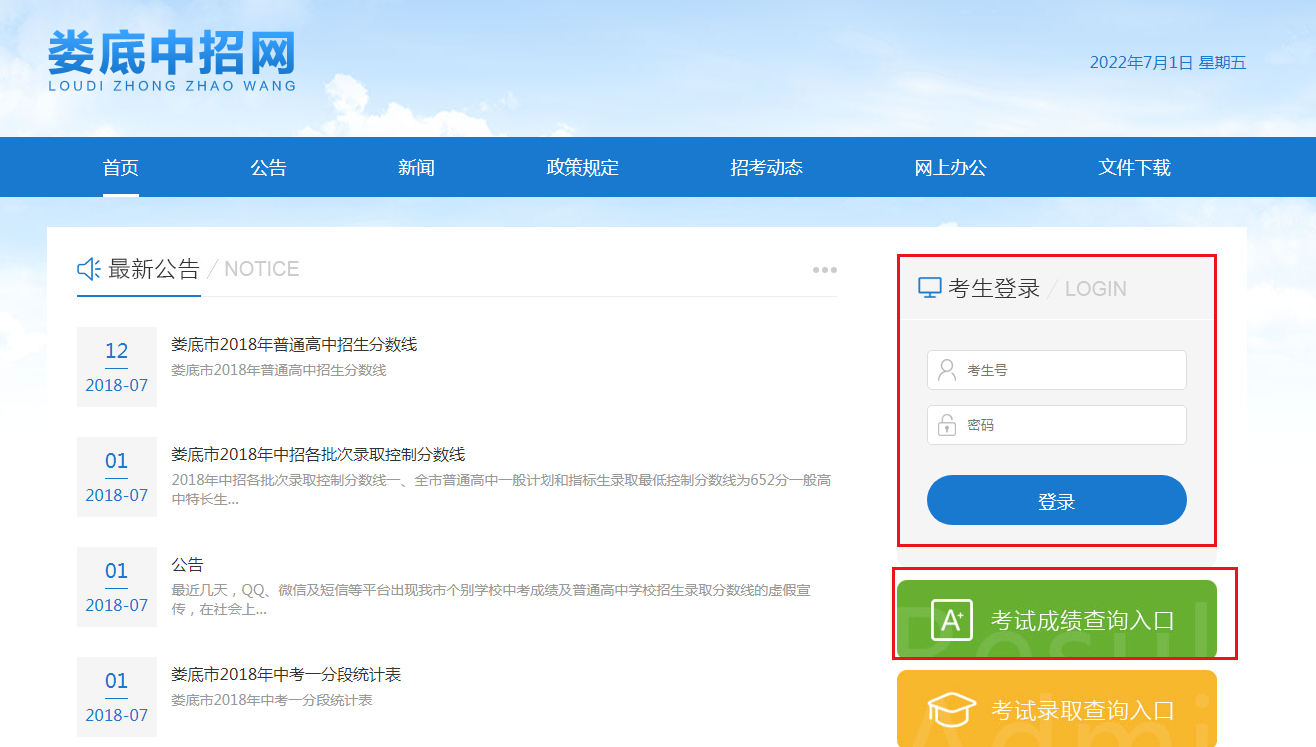
Task: Navigate to 网上办公
Action: click(951, 168)
